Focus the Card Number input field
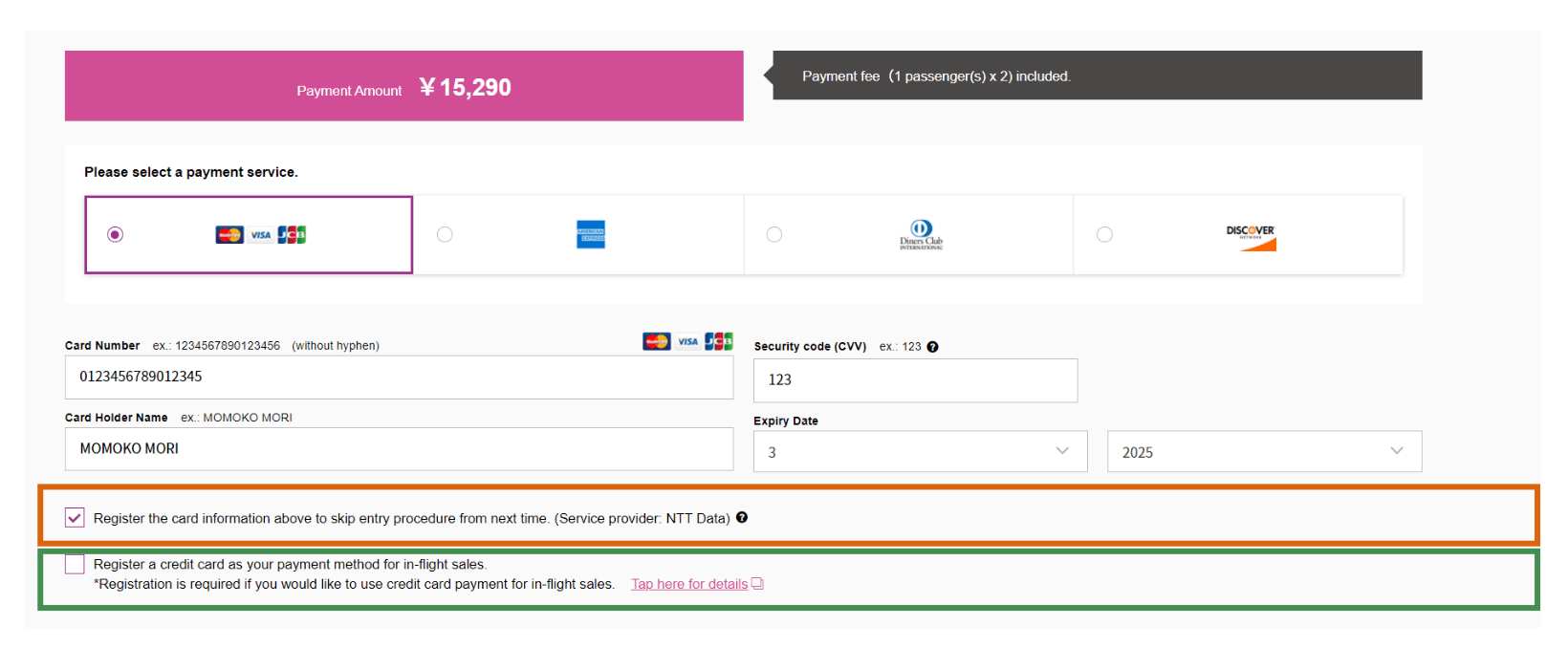 [399, 378]
